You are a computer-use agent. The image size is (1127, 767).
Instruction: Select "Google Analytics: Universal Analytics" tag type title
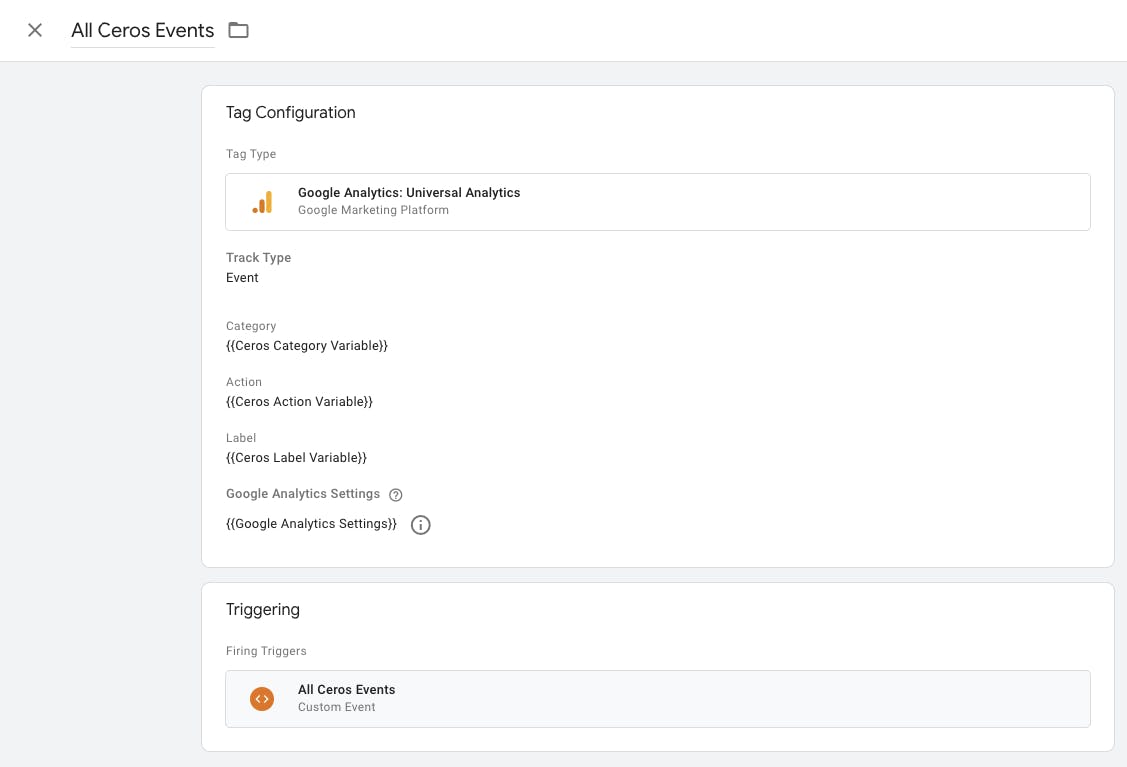coord(409,192)
